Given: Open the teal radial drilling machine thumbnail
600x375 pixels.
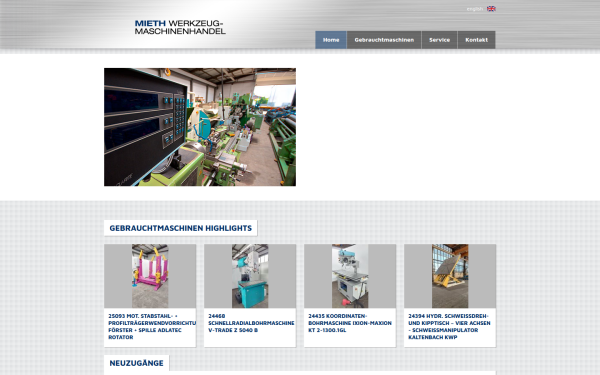Looking at the screenshot, I should (x=250, y=276).
